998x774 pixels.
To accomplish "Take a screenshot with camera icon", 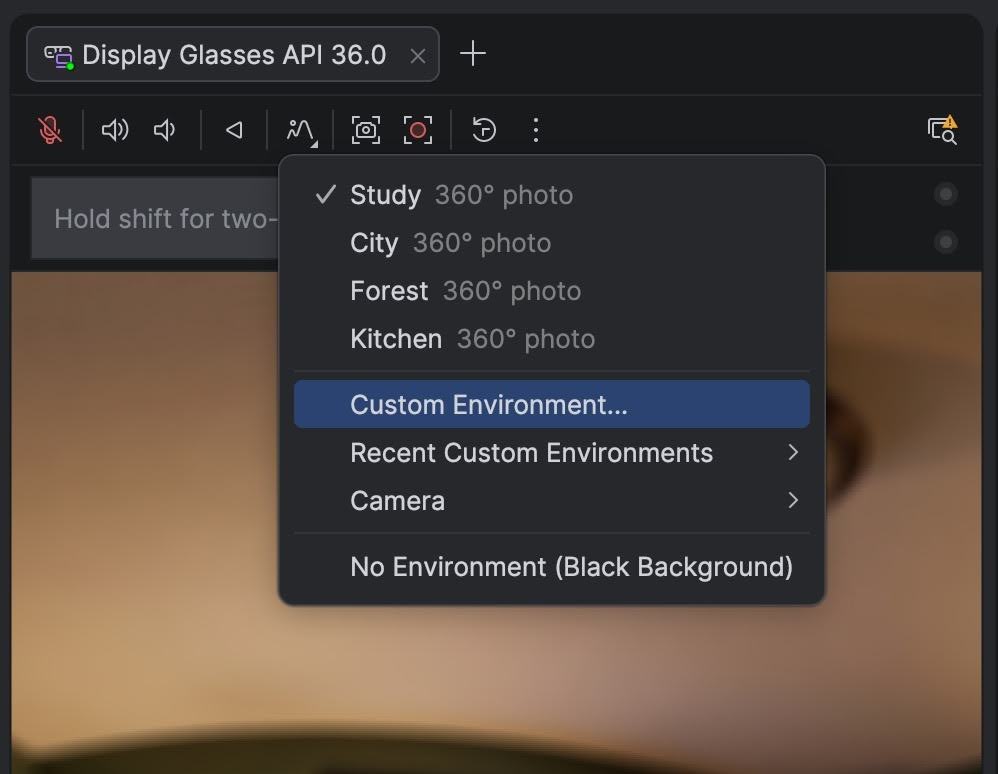I will coord(366,130).
